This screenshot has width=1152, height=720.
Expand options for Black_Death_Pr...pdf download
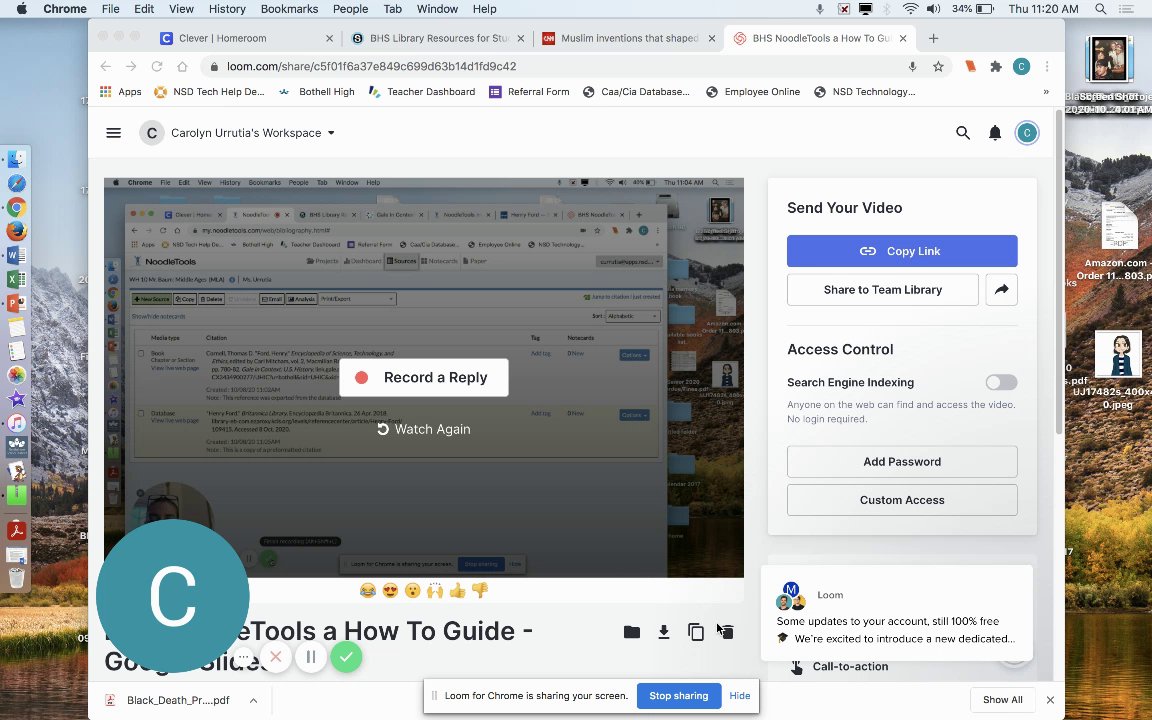(x=253, y=700)
